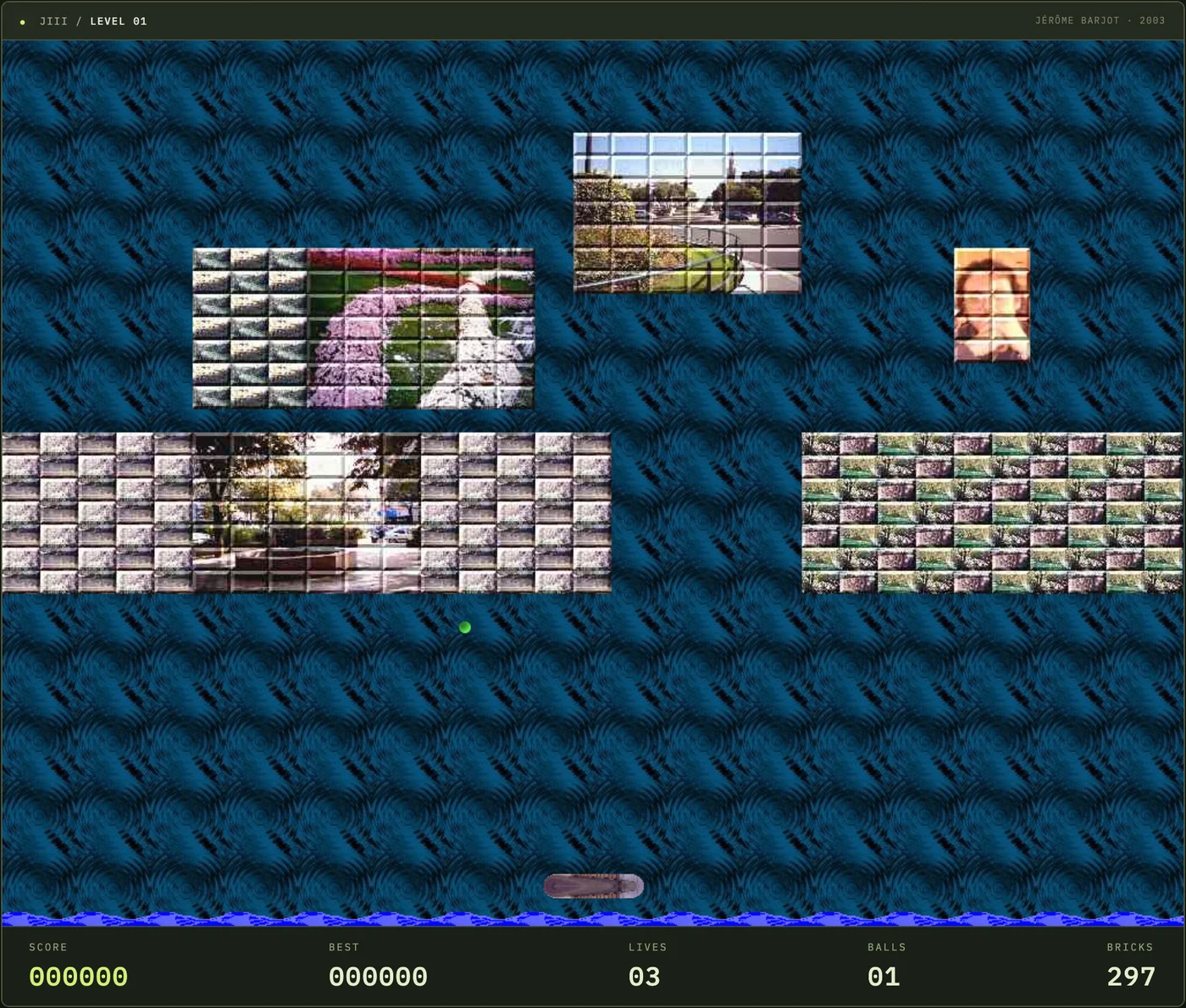Click the best score value under BEST
Viewport: 1186px width, 1008px height.
(378, 977)
